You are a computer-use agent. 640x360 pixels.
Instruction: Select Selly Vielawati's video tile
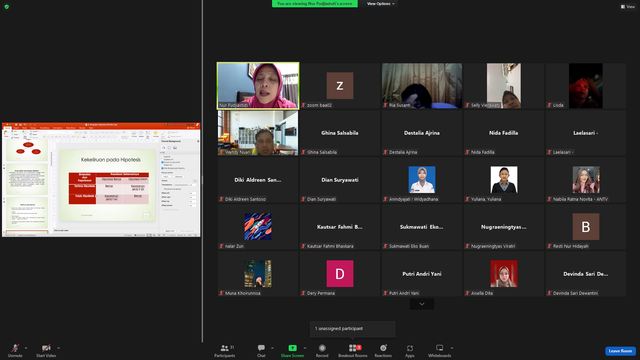504,86
